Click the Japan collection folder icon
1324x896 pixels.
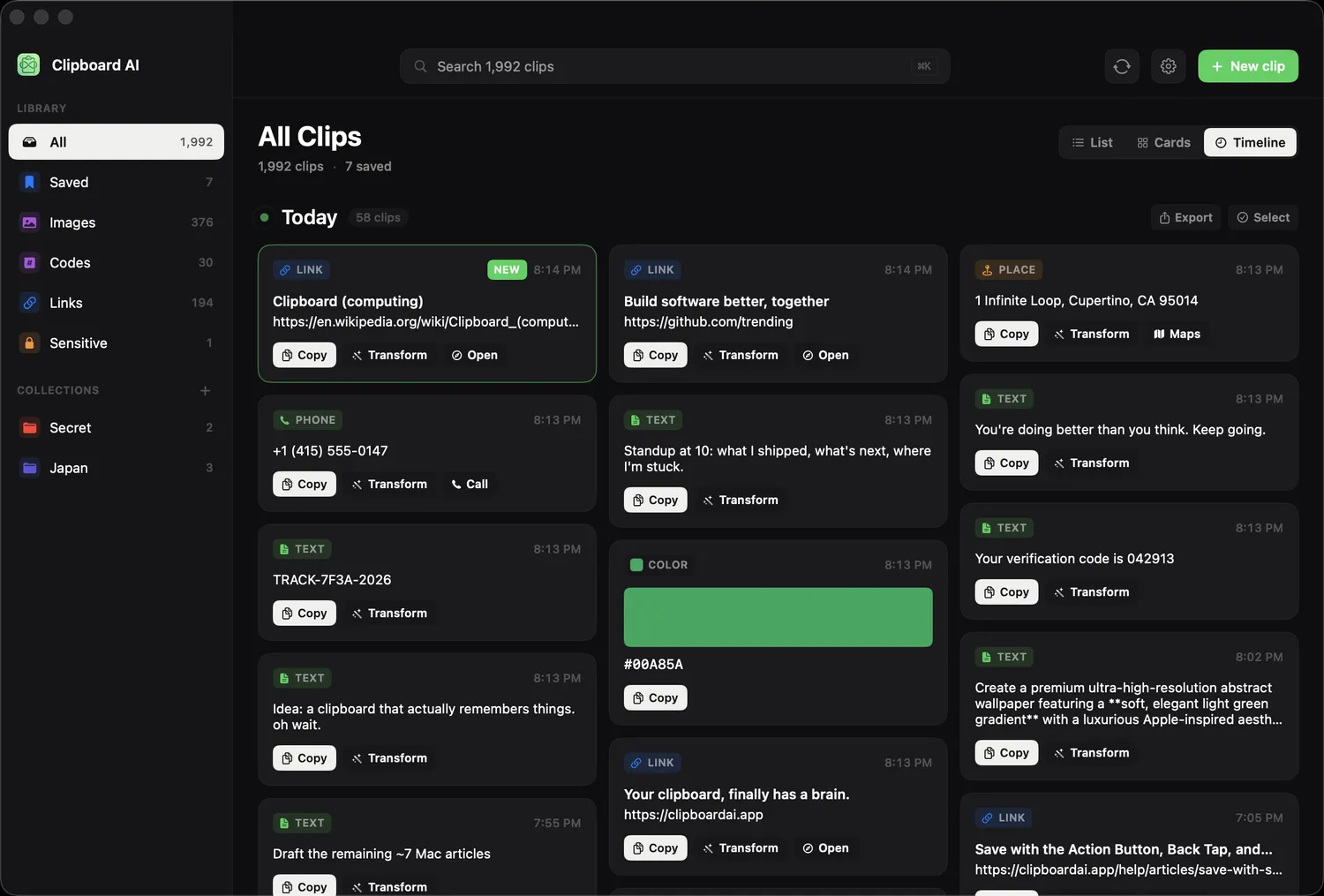coord(29,468)
